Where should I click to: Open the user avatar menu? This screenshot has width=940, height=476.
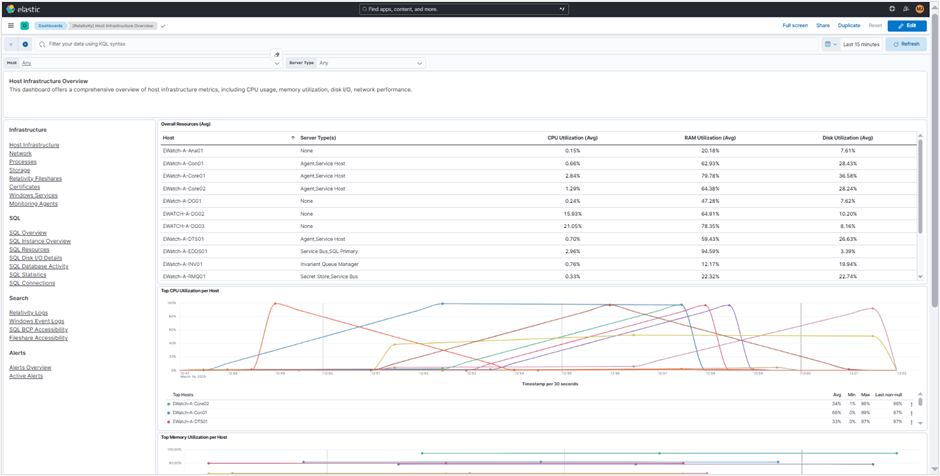(919, 9)
